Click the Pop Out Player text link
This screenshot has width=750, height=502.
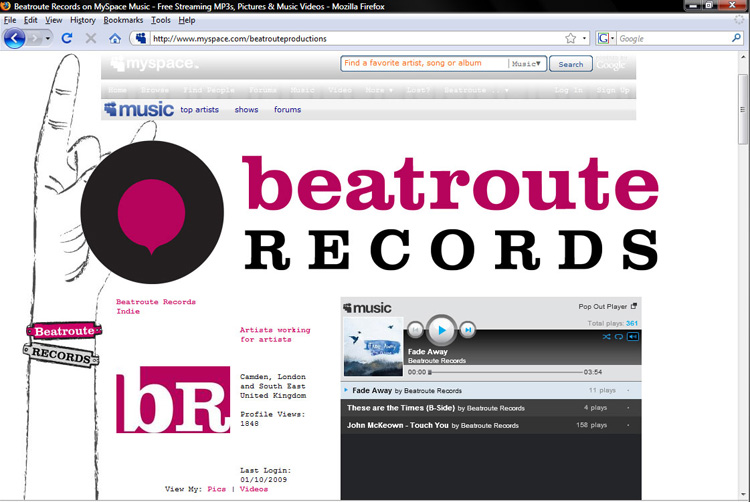tap(603, 306)
